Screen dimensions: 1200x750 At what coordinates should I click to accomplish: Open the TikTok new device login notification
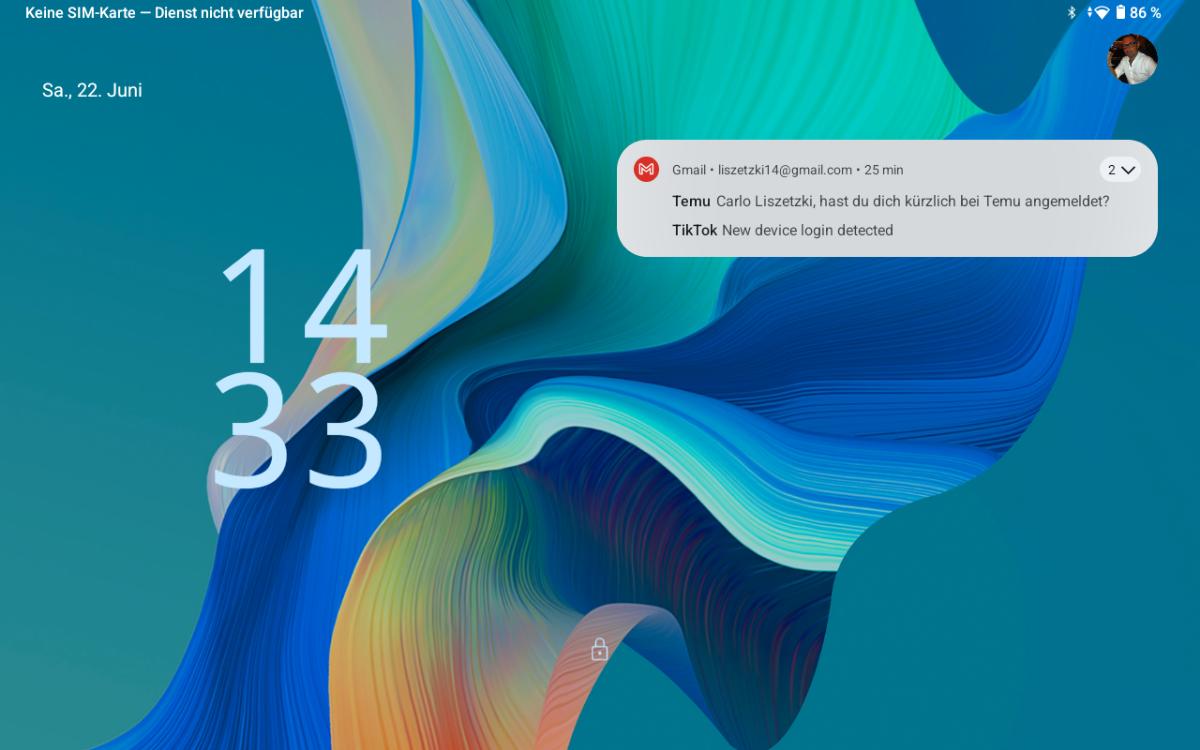pos(782,230)
